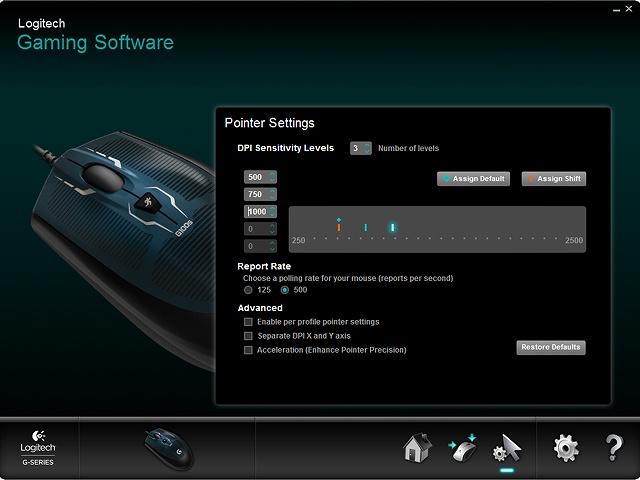Click the Pointer Settings heading

point(269,123)
